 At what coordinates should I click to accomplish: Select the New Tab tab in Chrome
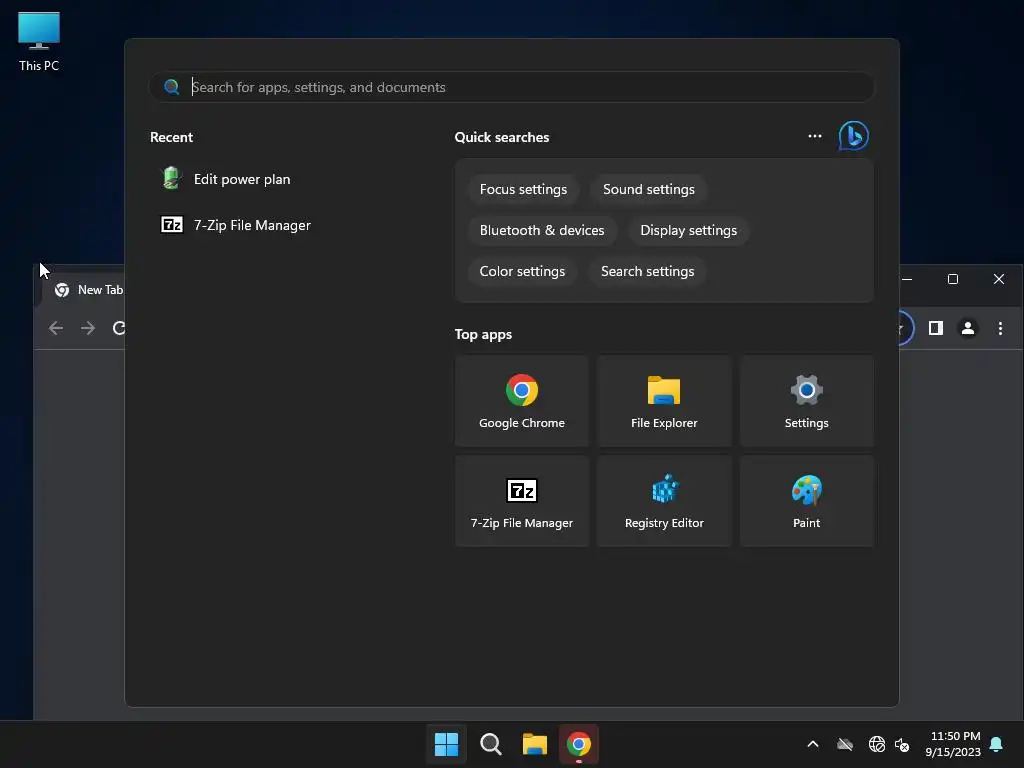(x=89, y=290)
